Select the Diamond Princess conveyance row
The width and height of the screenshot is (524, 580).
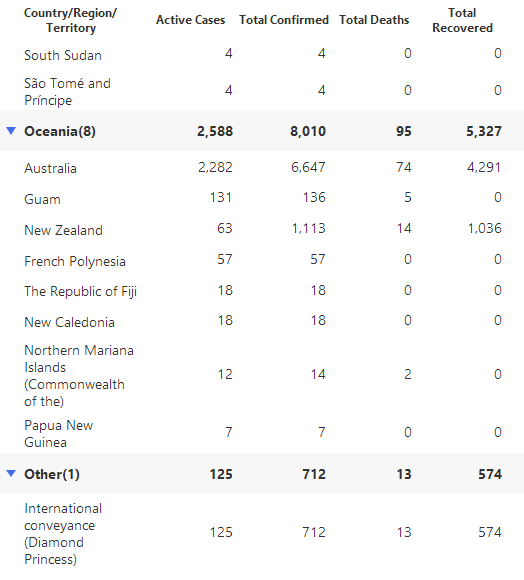coord(262,533)
